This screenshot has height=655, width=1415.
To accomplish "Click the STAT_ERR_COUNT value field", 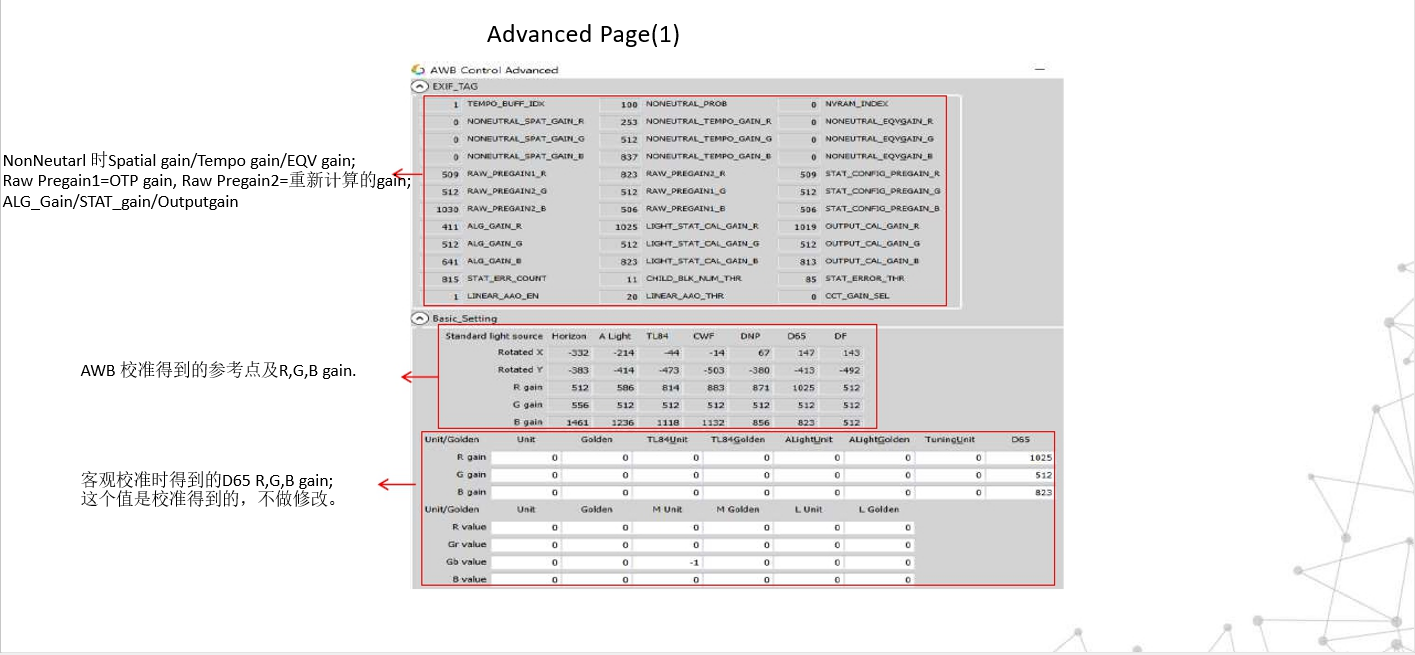I will tap(442, 279).
